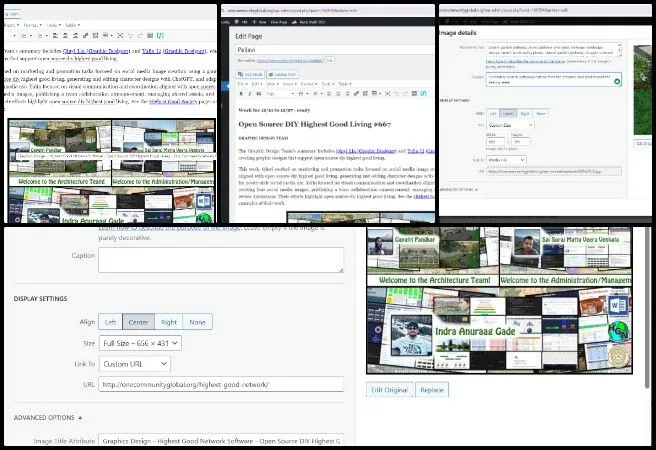This screenshot has height=450, width=656.
Task: Click the empty Caption text box
Action: tap(220, 260)
